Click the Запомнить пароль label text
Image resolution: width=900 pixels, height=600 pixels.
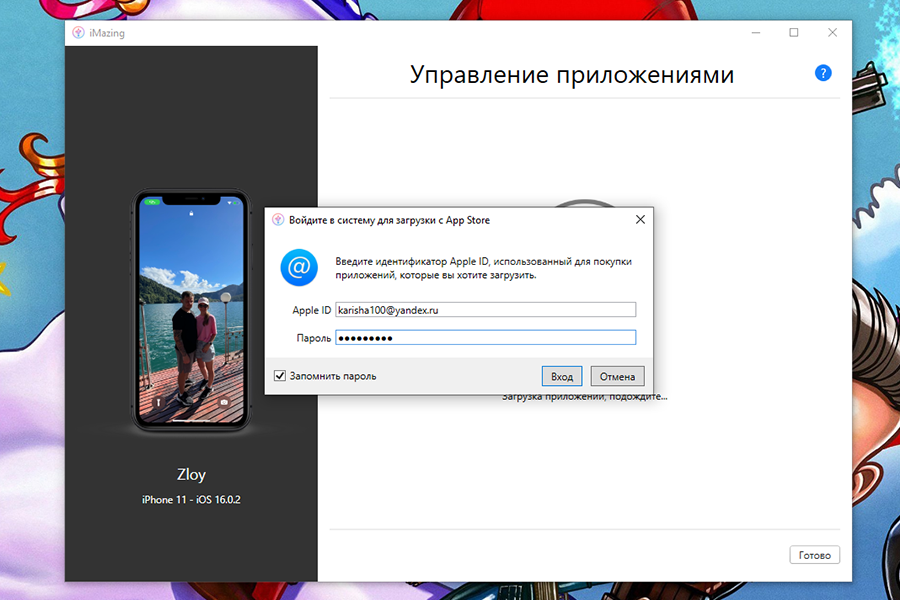(333, 376)
